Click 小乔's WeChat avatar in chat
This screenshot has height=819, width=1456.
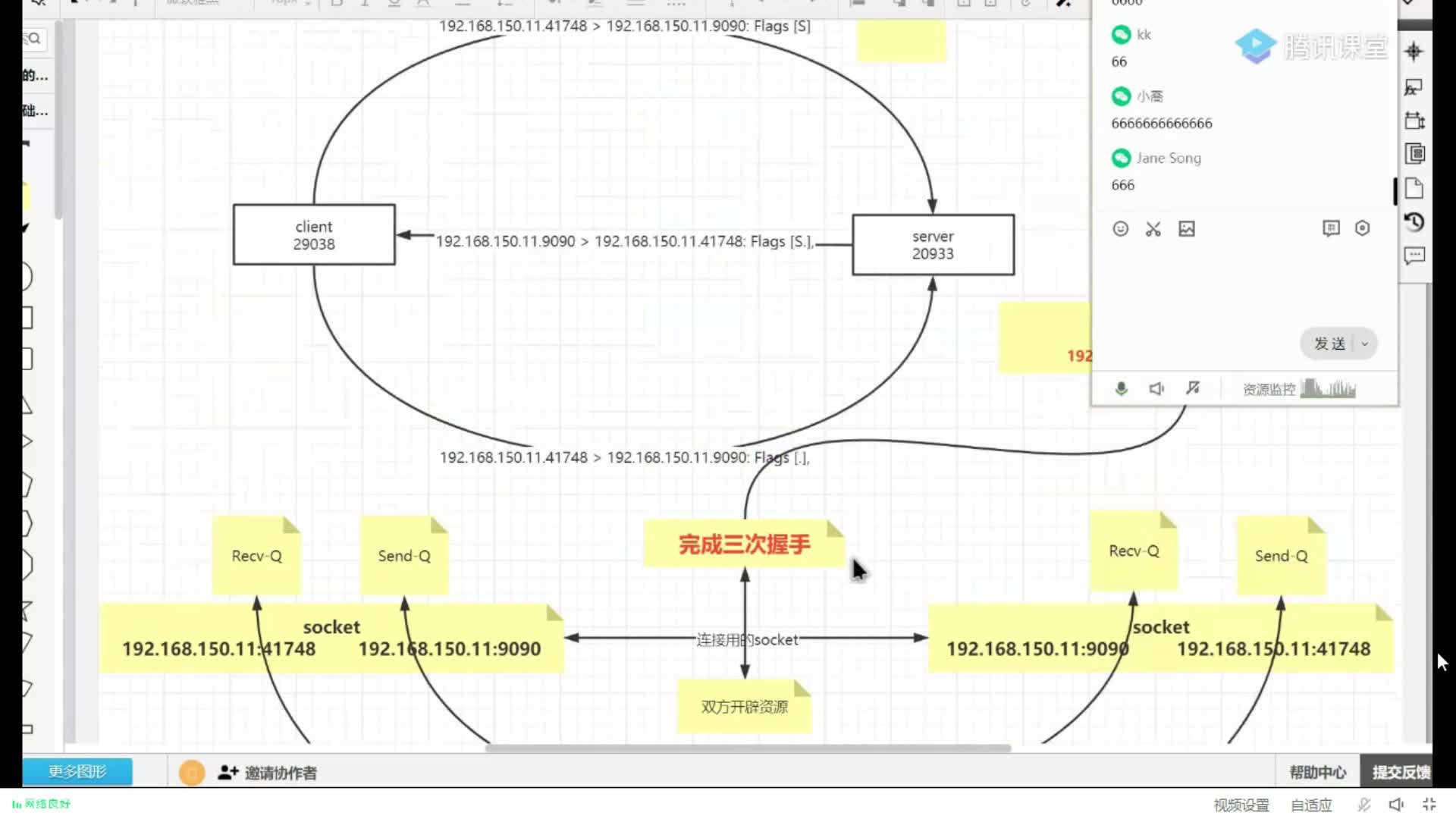[1121, 96]
